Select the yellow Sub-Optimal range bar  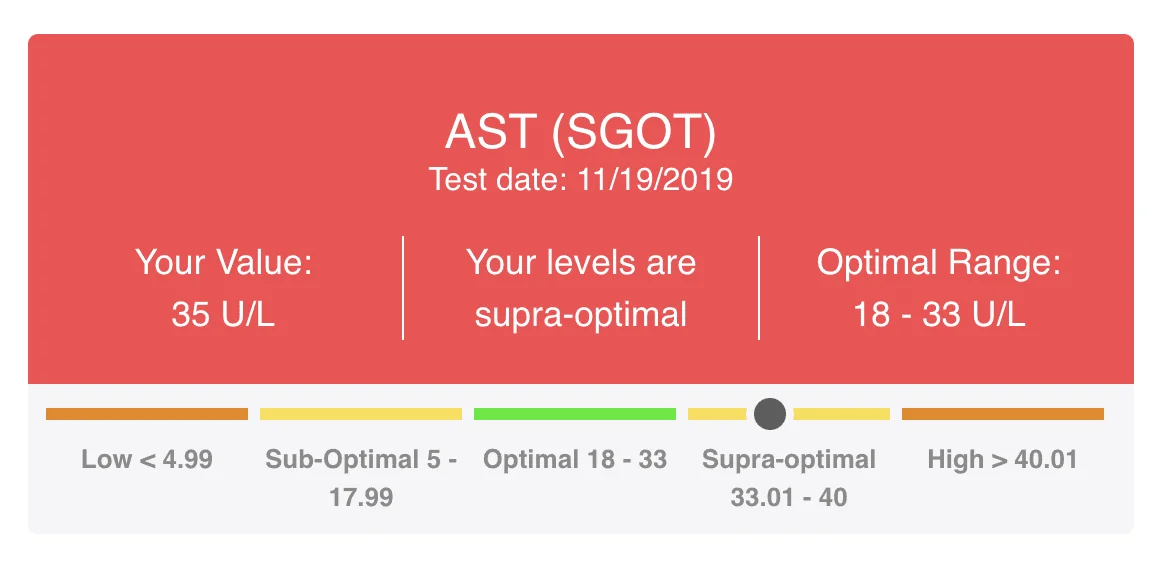tap(361, 414)
